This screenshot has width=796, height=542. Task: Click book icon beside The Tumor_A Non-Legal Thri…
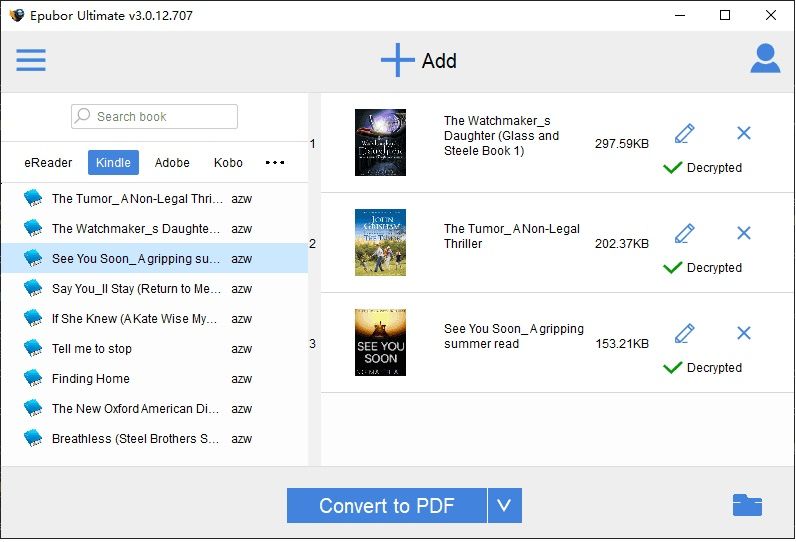pyautogui.click(x=33, y=198)
